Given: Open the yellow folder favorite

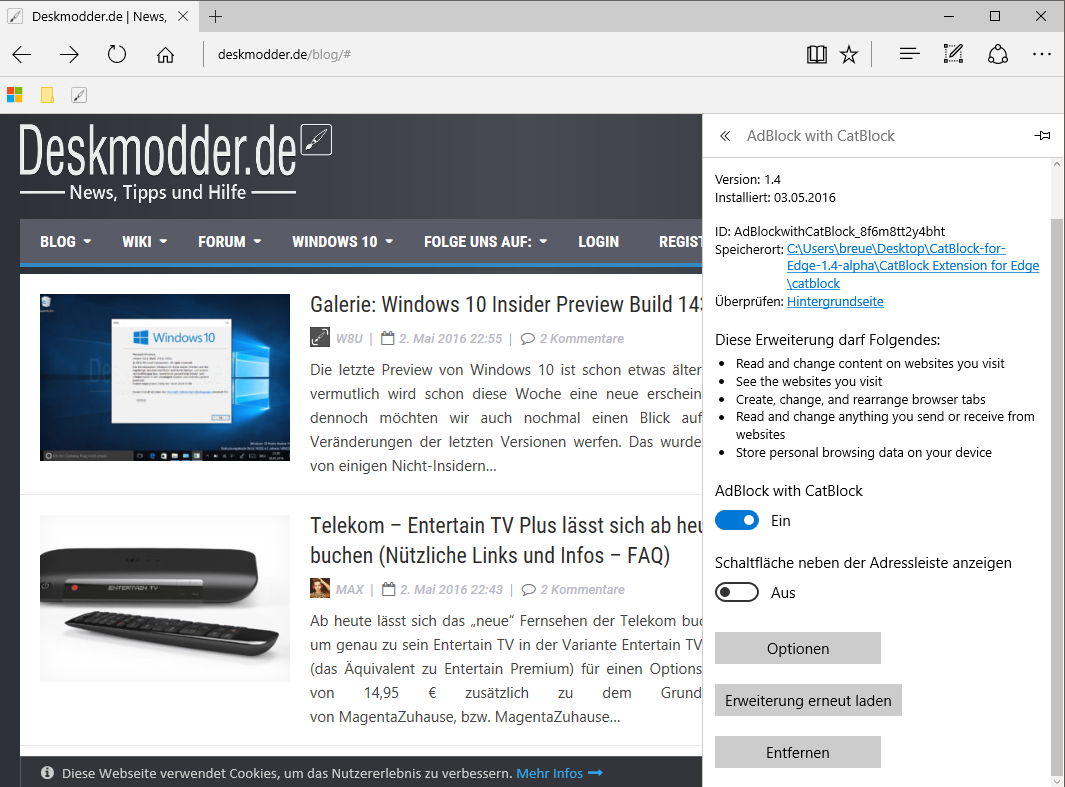Looking at the screenshot, I should pyautogui.click(x=47, y=95).
